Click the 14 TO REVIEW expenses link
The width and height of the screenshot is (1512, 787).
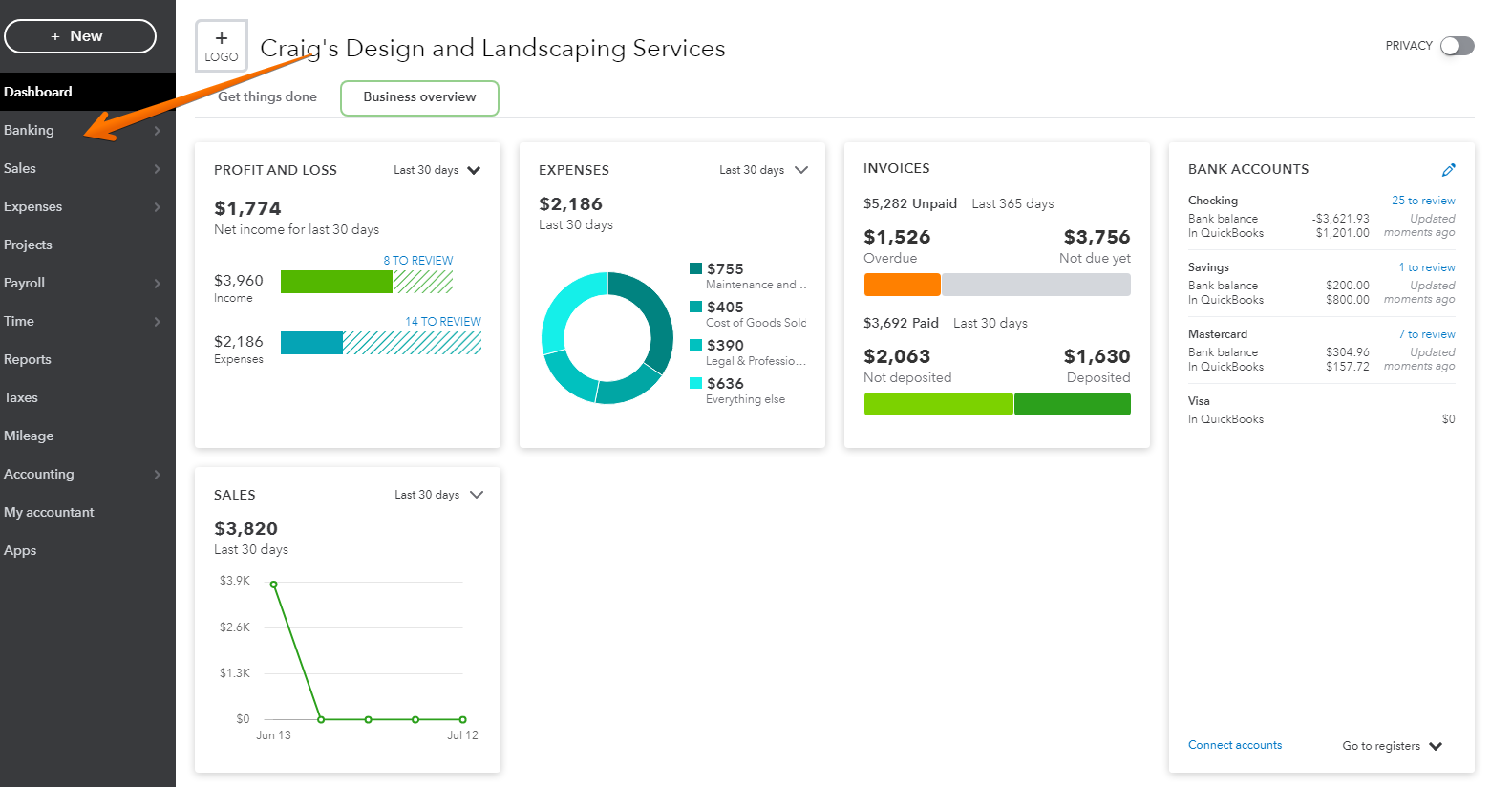coord(443,321)
